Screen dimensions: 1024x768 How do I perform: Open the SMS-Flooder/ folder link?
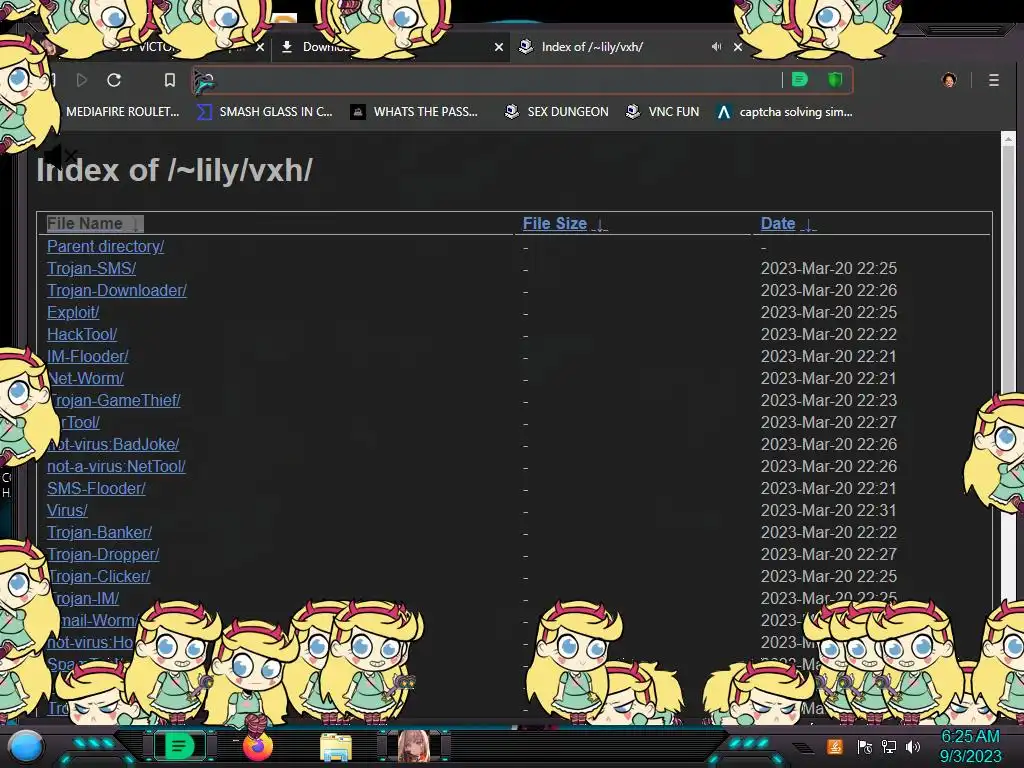coord(96,488)
